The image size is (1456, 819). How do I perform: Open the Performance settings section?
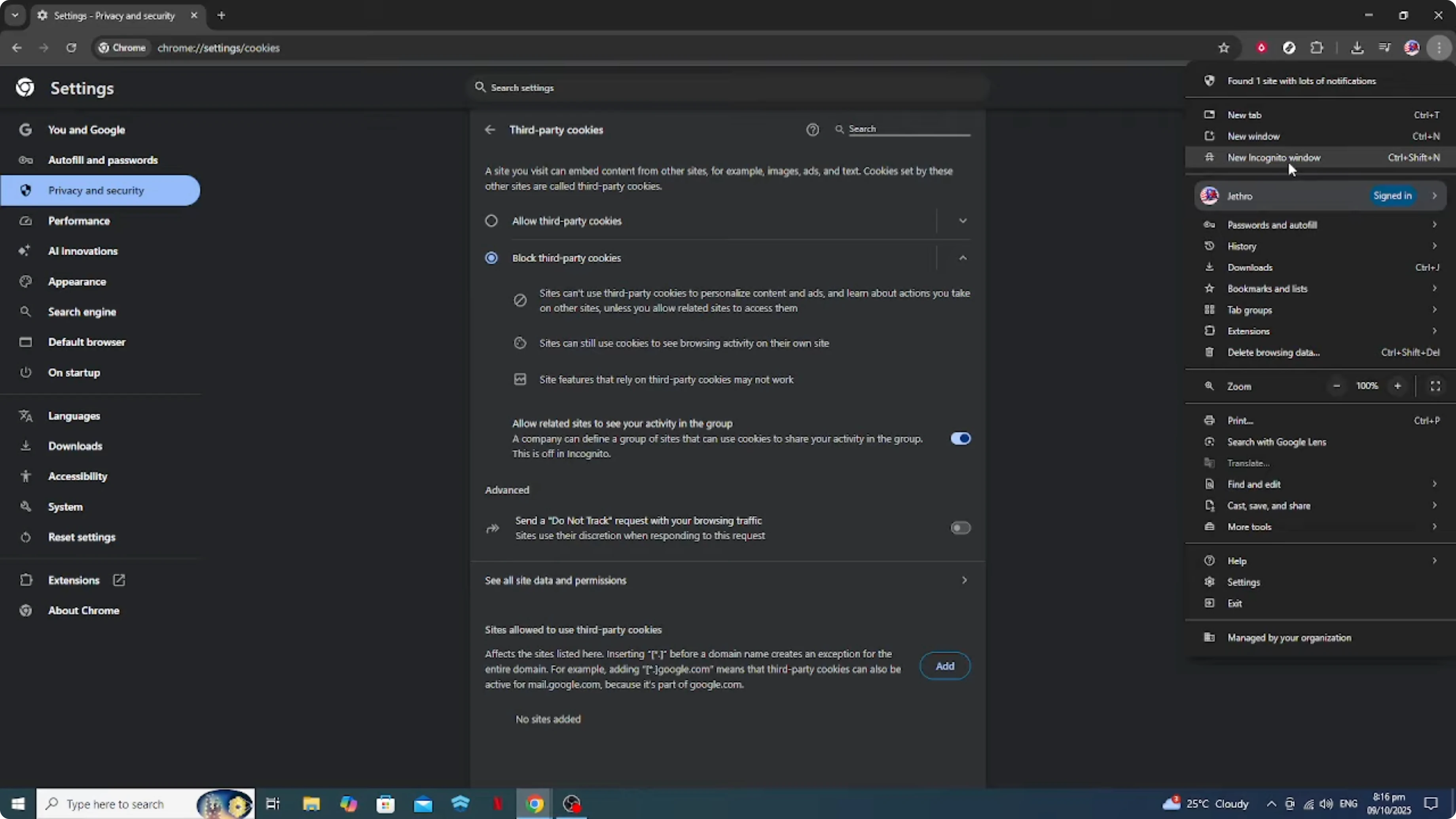(x=79, y=220)
